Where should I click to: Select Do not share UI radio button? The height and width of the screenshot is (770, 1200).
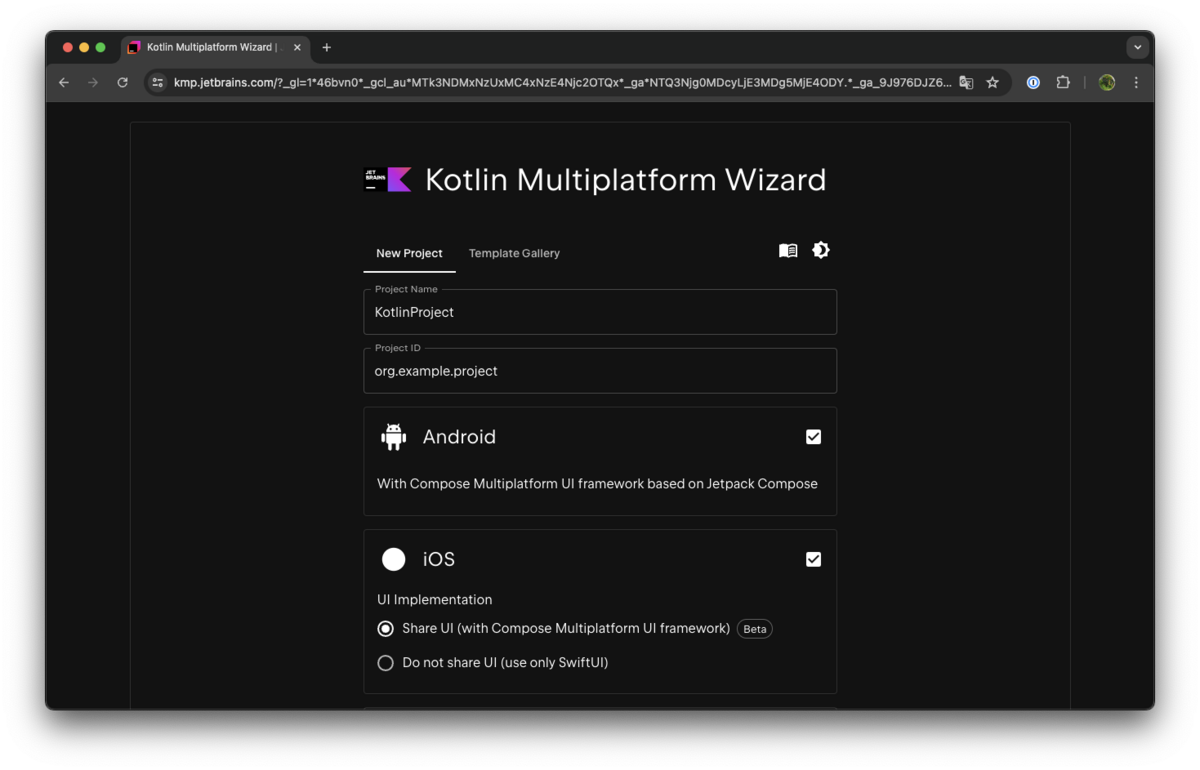pos(385,663)
